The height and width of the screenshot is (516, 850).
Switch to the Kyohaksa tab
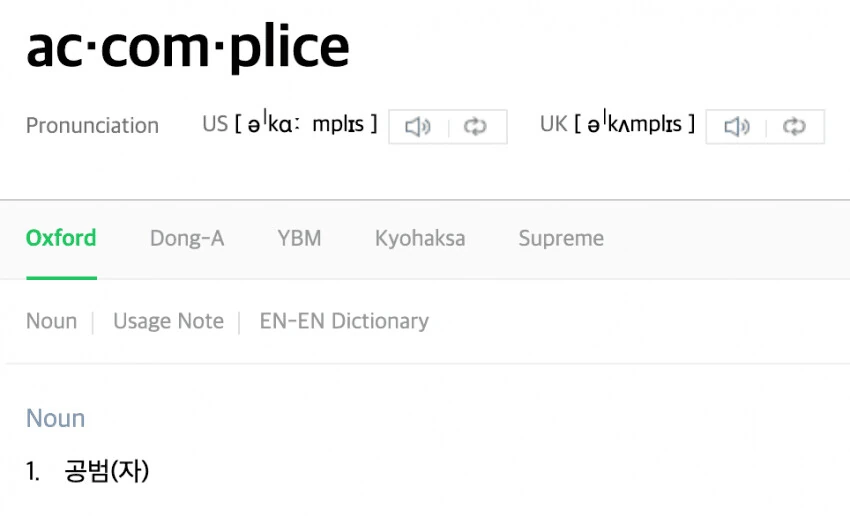point(420,238)
